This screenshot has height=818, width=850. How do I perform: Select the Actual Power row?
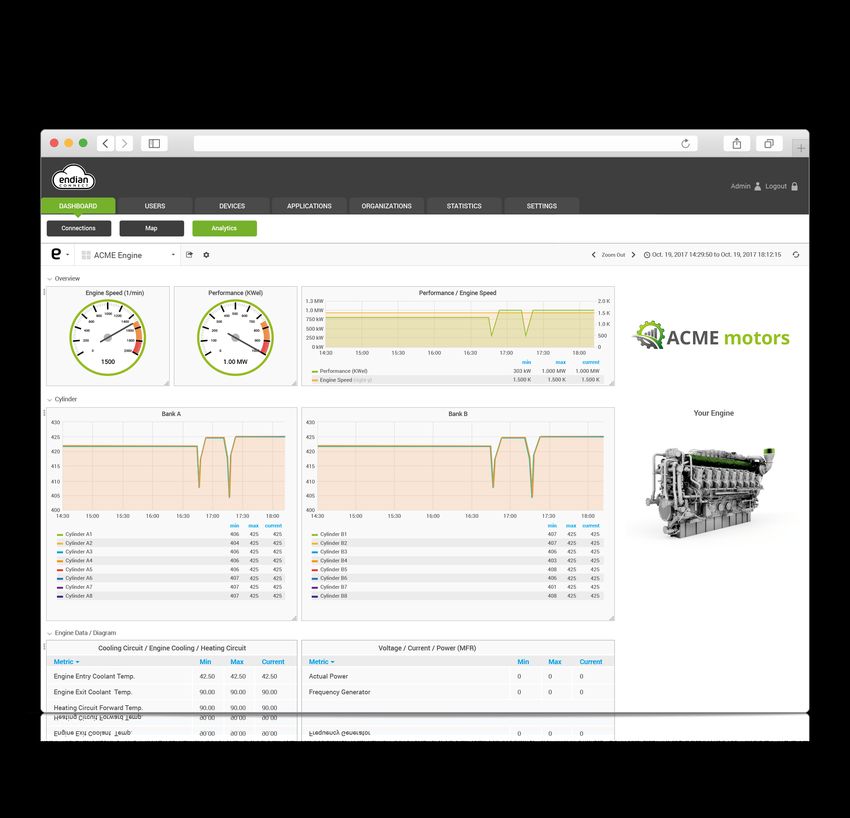pyautogui.click(x=458, y=677)
